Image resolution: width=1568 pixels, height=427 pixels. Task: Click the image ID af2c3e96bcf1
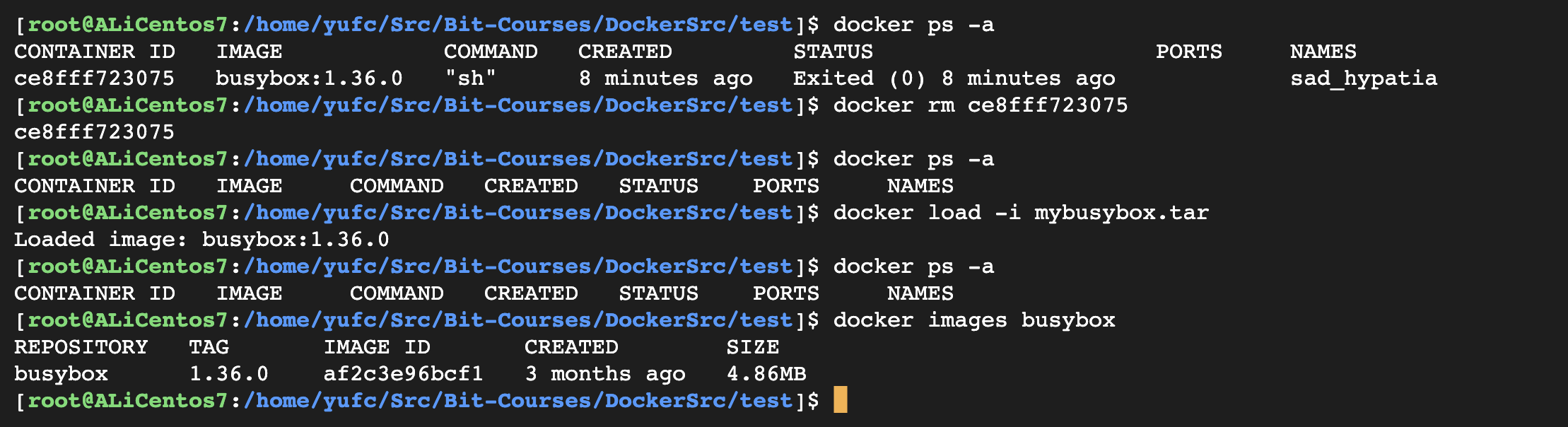(x=403, y=374)
